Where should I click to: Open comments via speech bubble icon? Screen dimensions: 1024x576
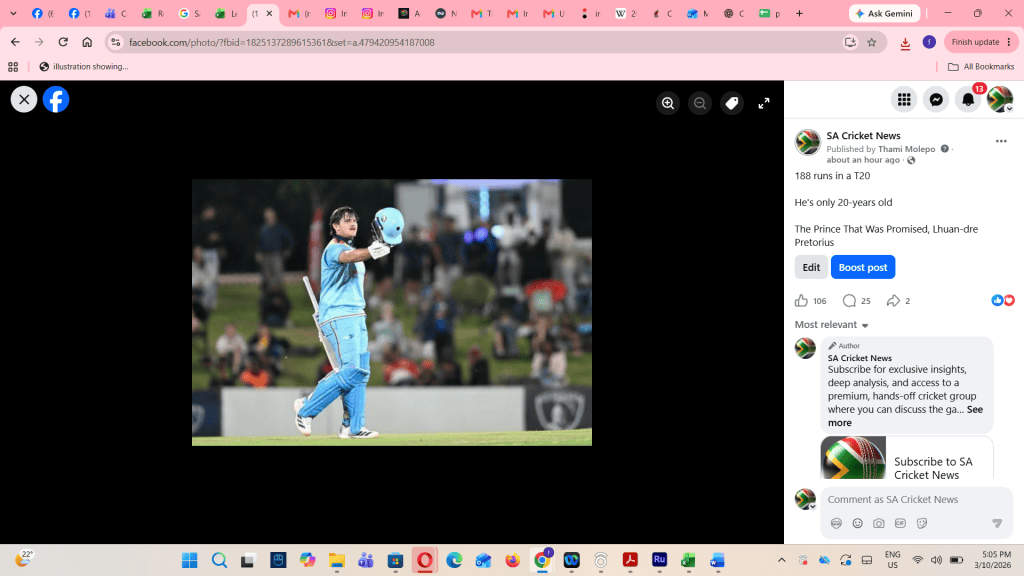point(849,300)
